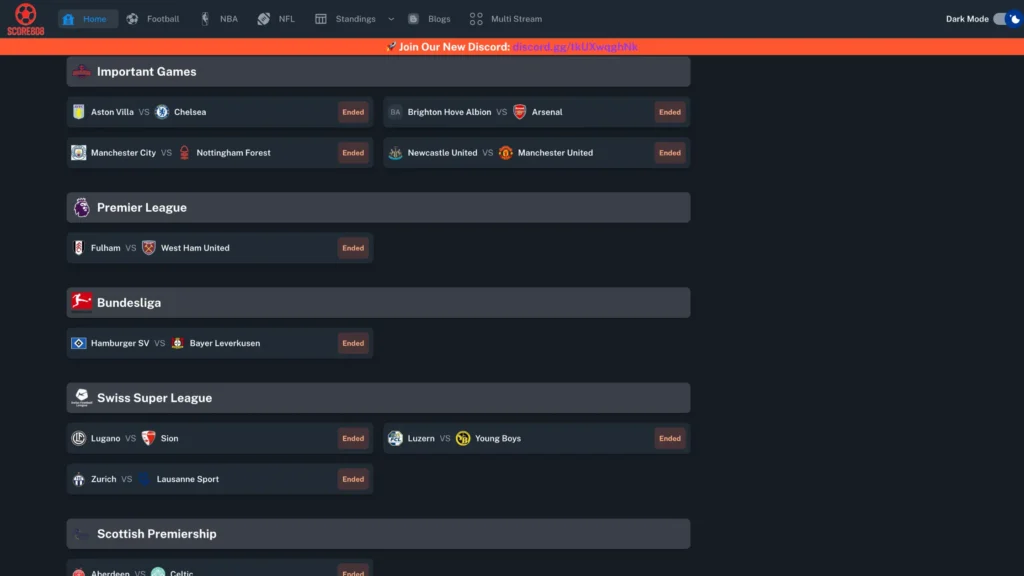Click the Swiss Super League logo
Viewport: 1024px width, 576px height.
82,397
